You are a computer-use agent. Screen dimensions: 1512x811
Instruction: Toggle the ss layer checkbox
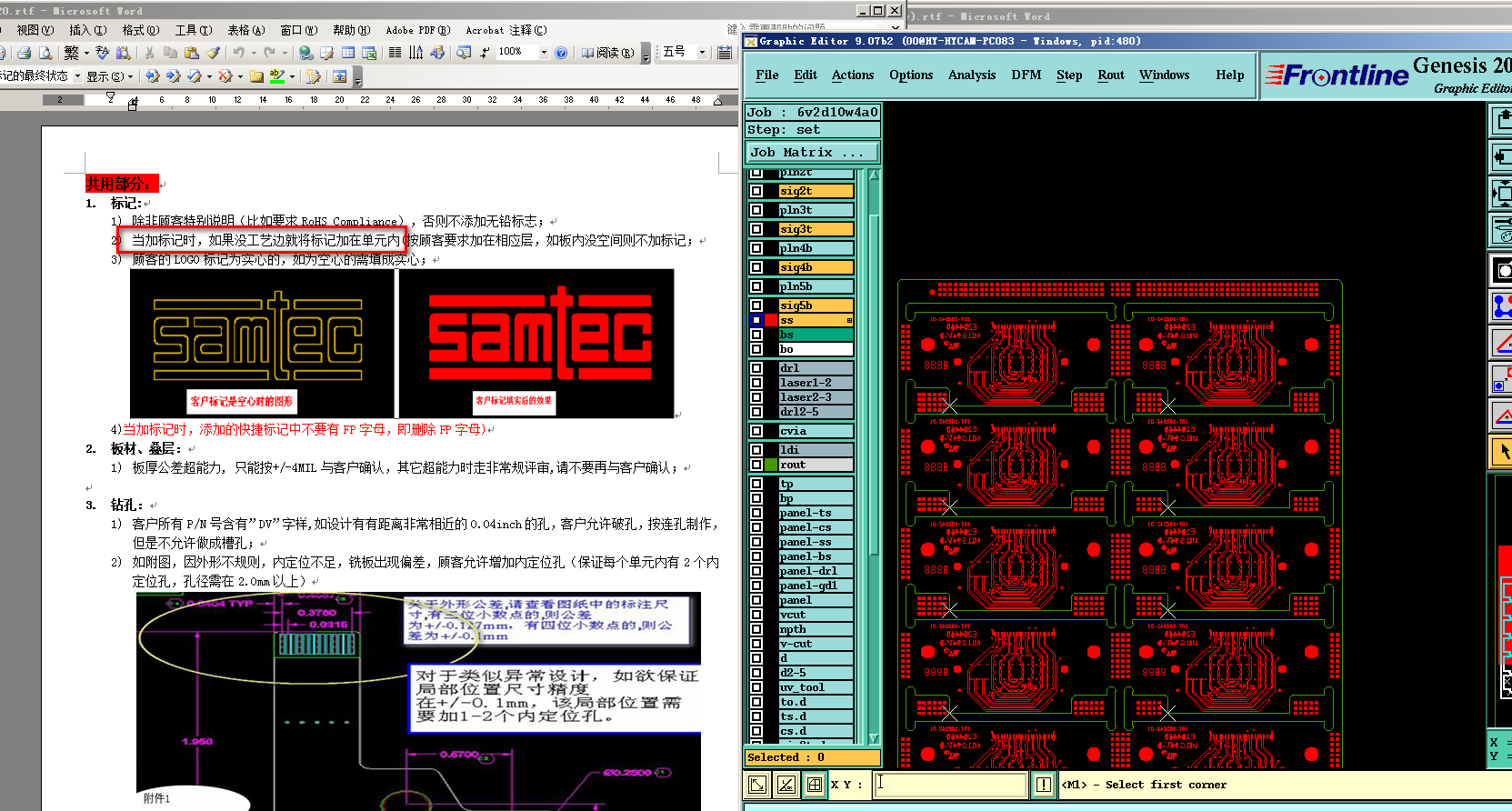coord(756,320)
